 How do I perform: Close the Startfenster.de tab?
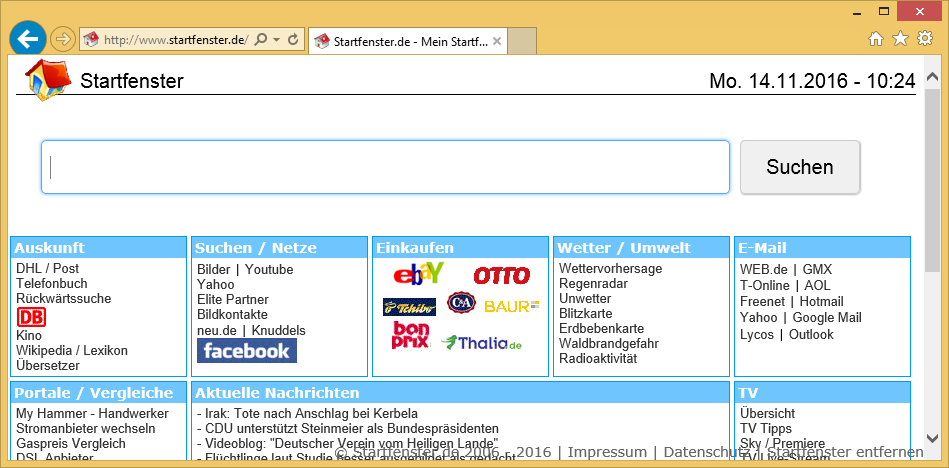[497, 41]
